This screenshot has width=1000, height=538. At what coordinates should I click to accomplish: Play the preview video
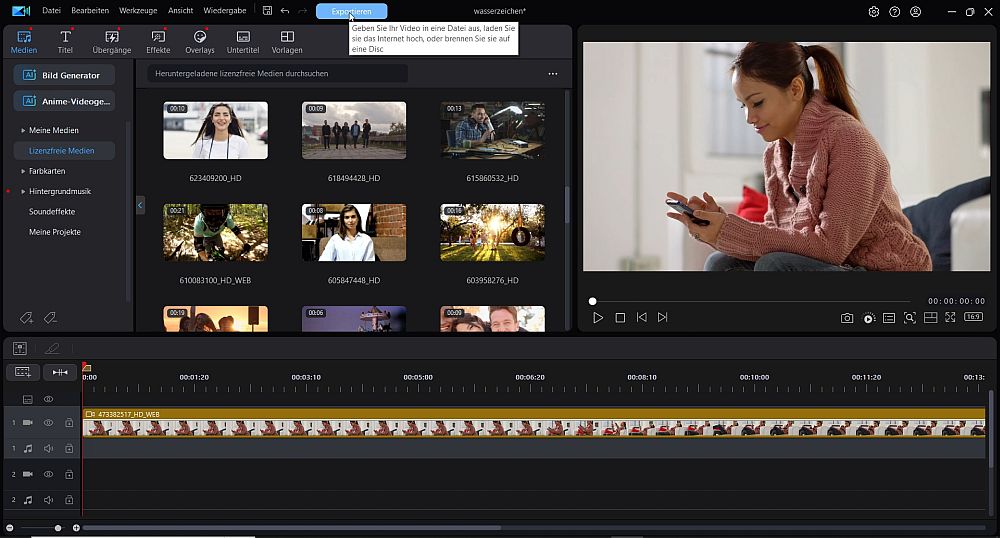(598, 317)
